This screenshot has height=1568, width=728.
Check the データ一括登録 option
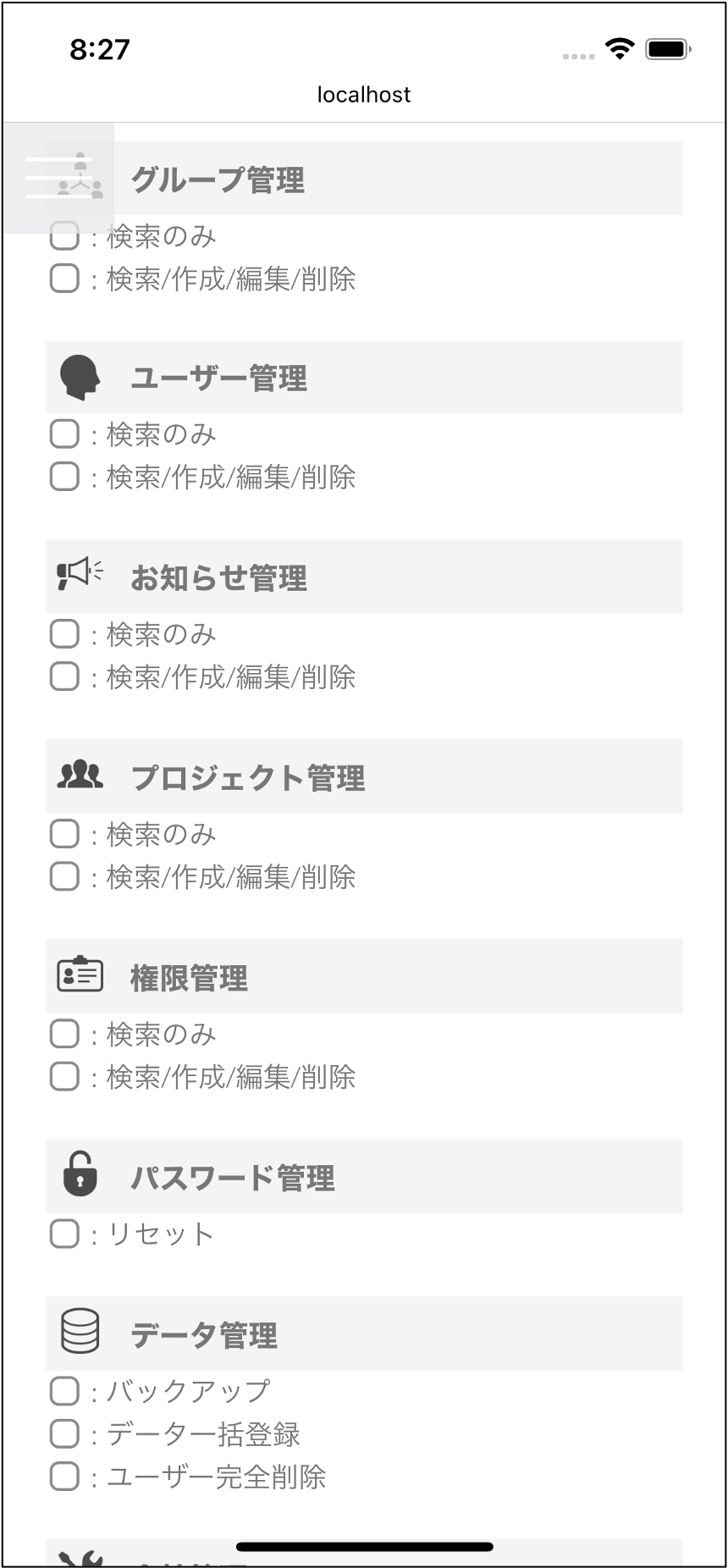point(64,1434)
